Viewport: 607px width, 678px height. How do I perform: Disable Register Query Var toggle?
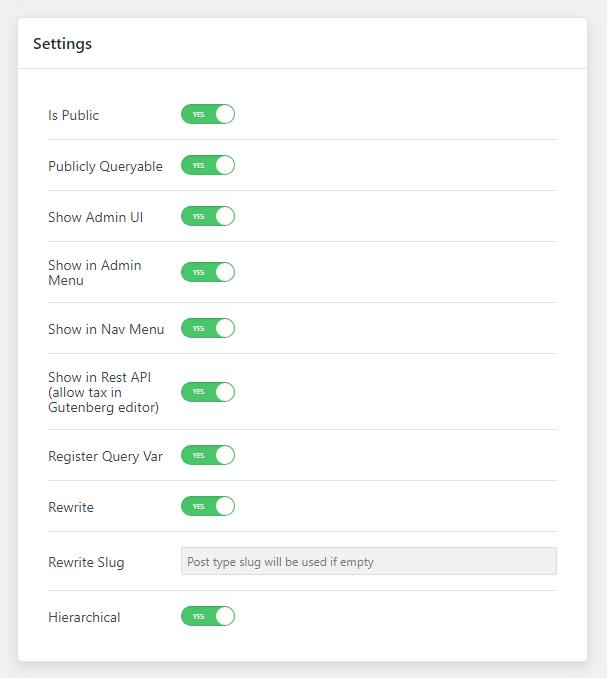point(208,455)
